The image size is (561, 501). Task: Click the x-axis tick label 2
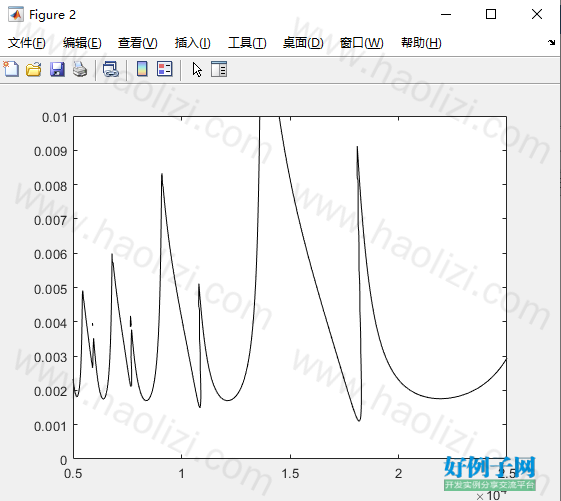pos(399,473)
